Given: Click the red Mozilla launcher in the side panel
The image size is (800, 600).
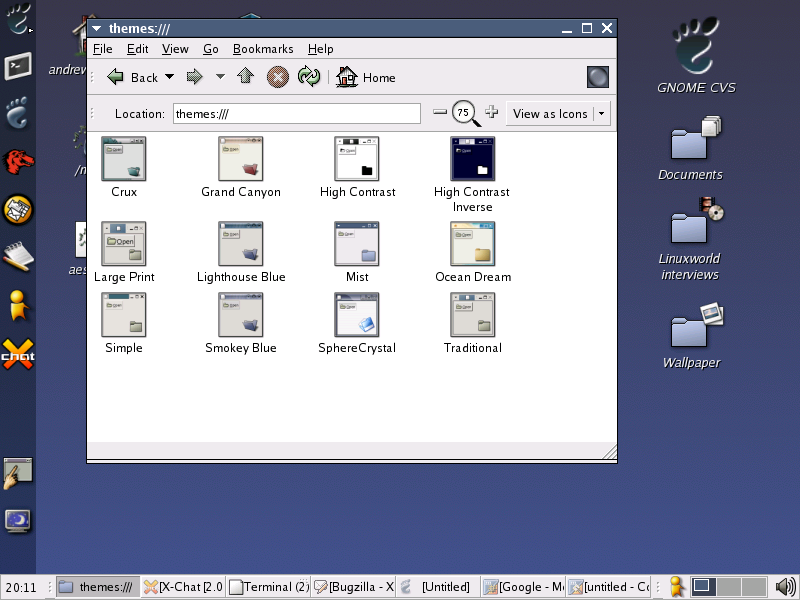Looking at the screenshot, I should point(18,161).
